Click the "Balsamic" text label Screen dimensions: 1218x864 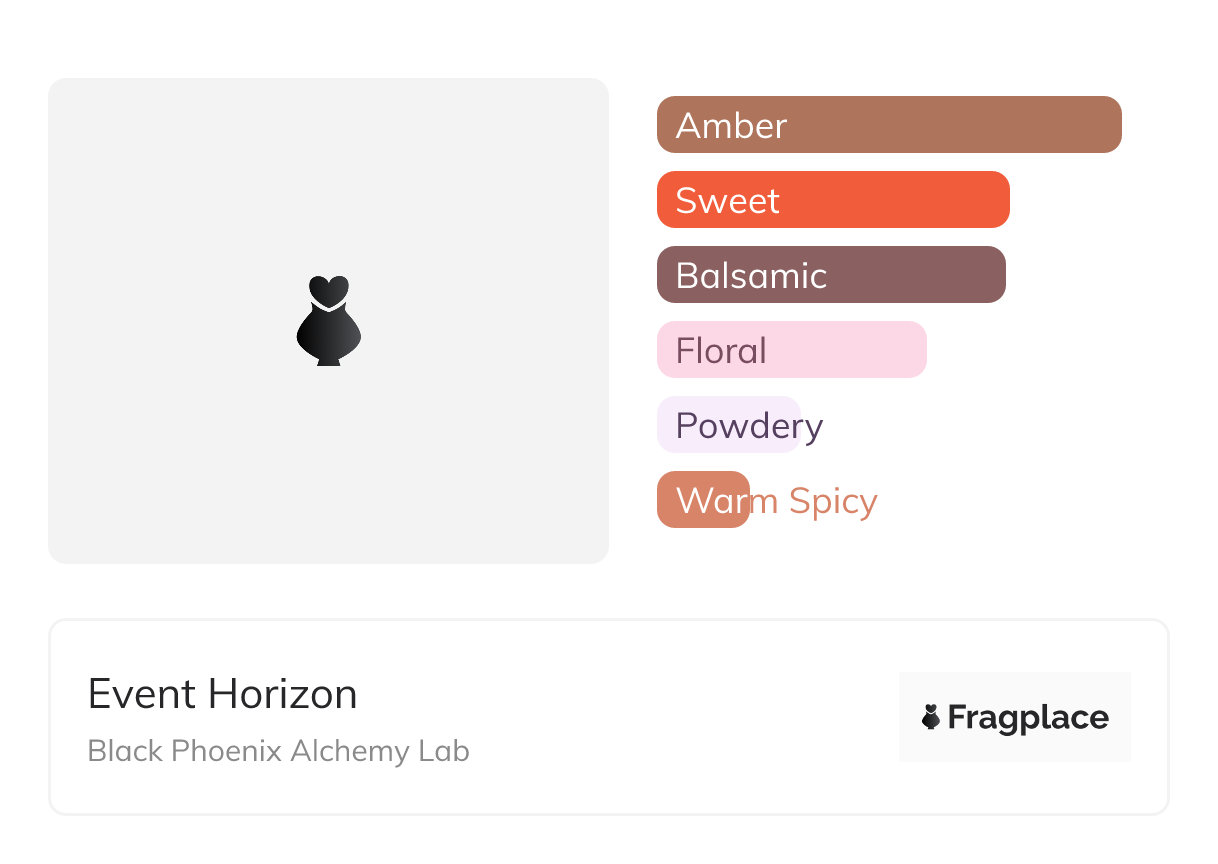pos(751,276)
